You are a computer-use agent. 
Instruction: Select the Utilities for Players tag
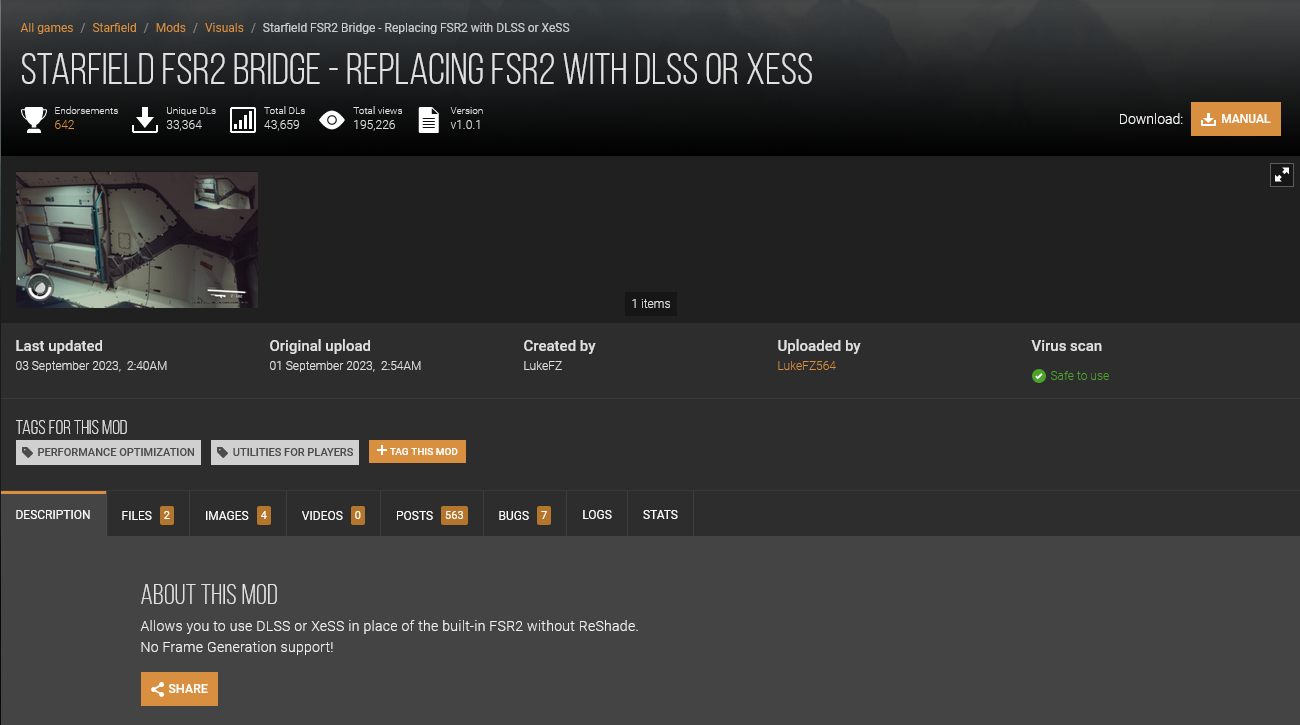(285, 452)
